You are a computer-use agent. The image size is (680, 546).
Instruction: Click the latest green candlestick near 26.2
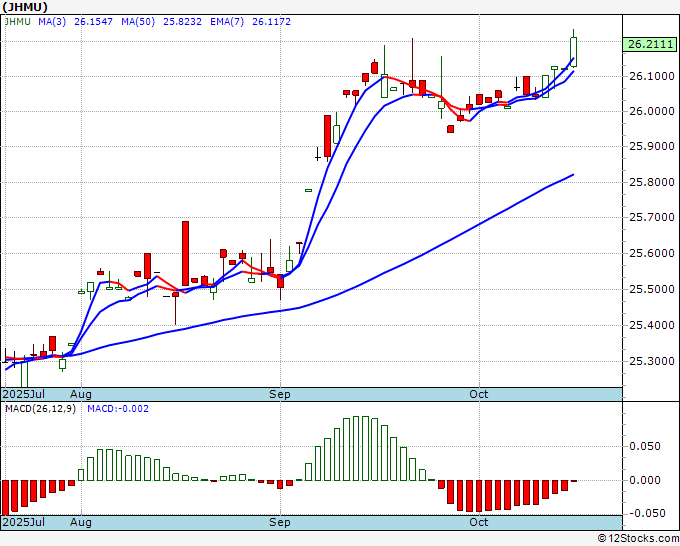click(x=573, y=52)
